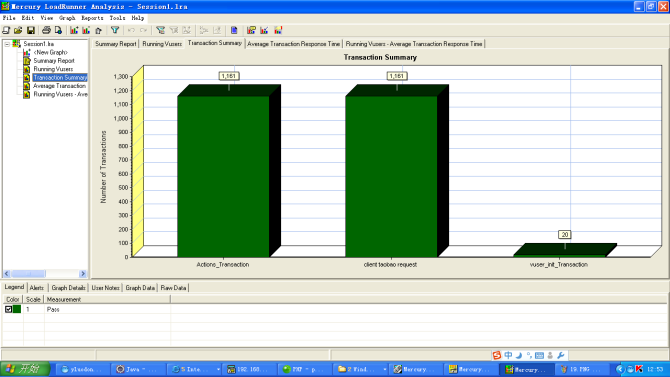Save the session with the floppy disk icon
670x377 pixels.
[31, 30]
